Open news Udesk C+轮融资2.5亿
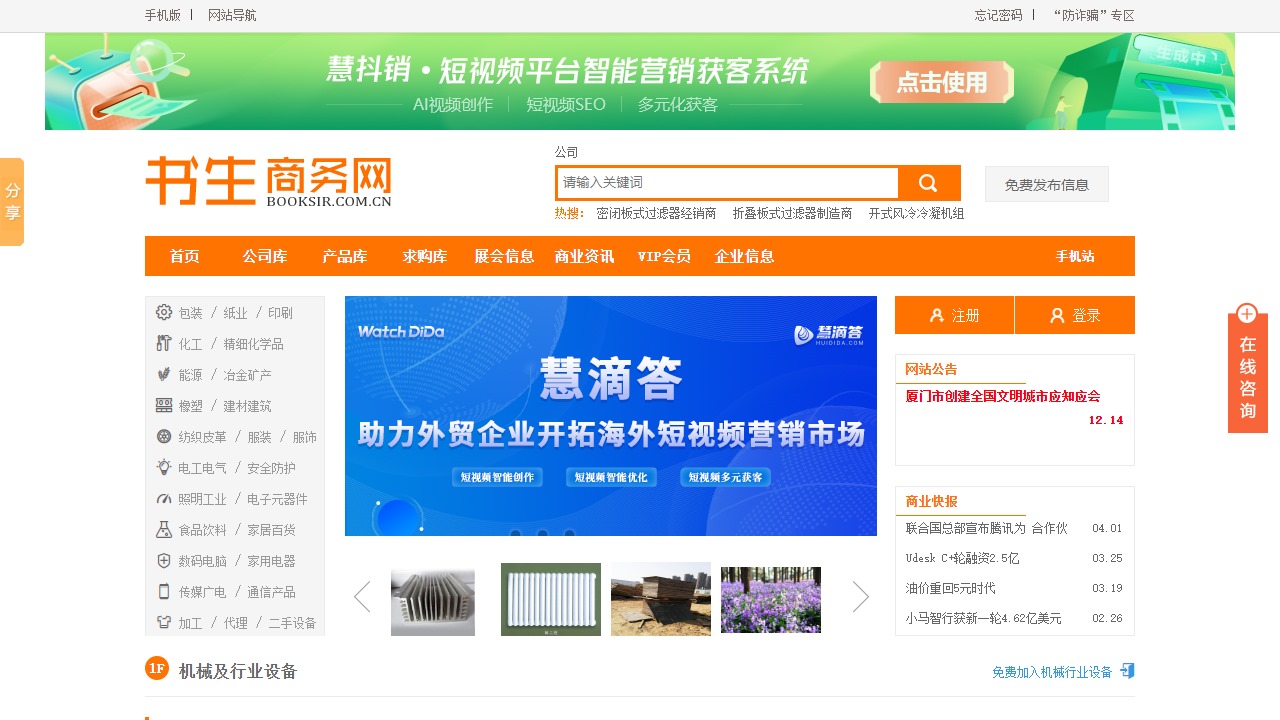 click(962, 558)
